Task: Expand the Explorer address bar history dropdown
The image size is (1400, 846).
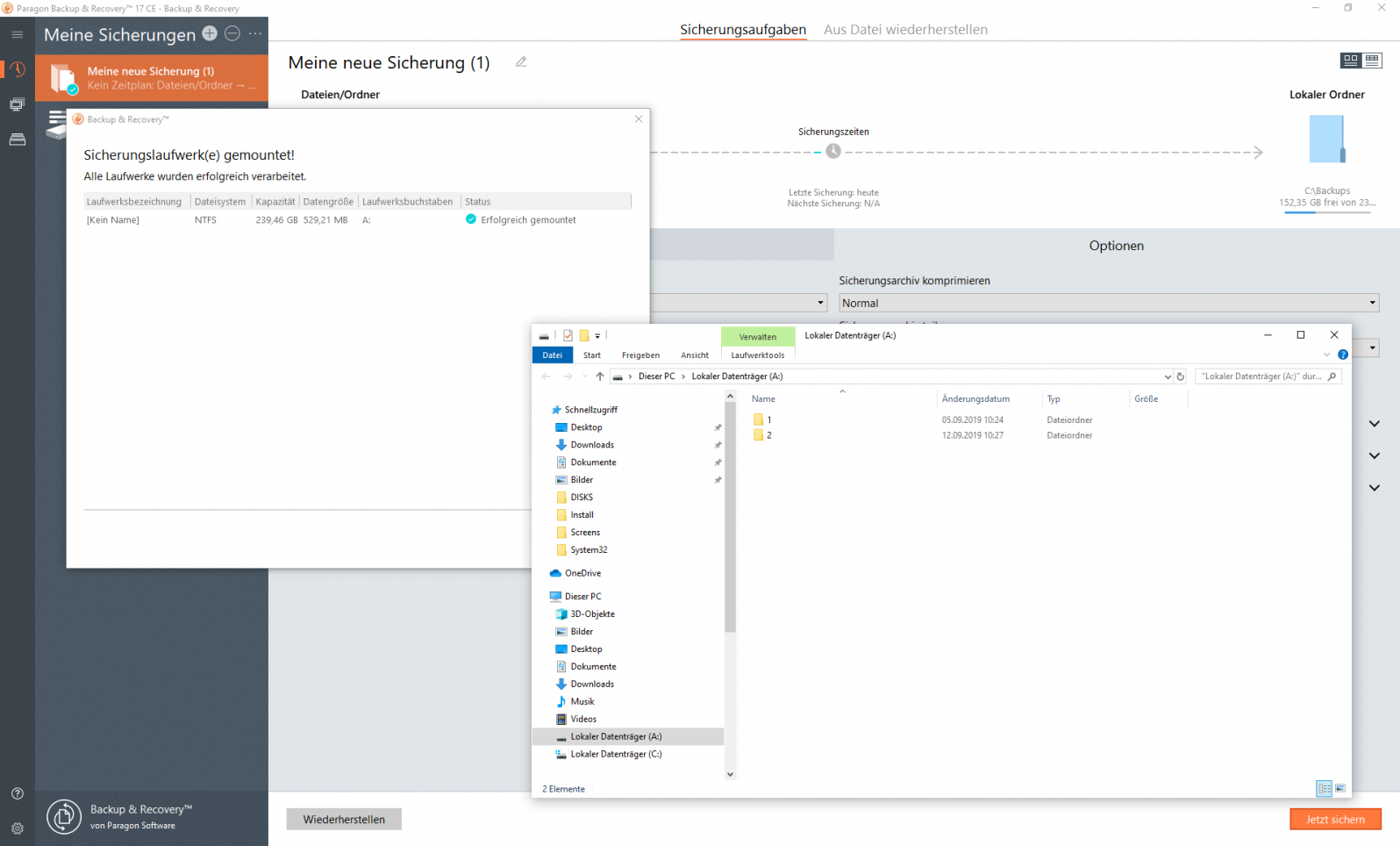Action: pyautogui.click(x=1168, y=376)
